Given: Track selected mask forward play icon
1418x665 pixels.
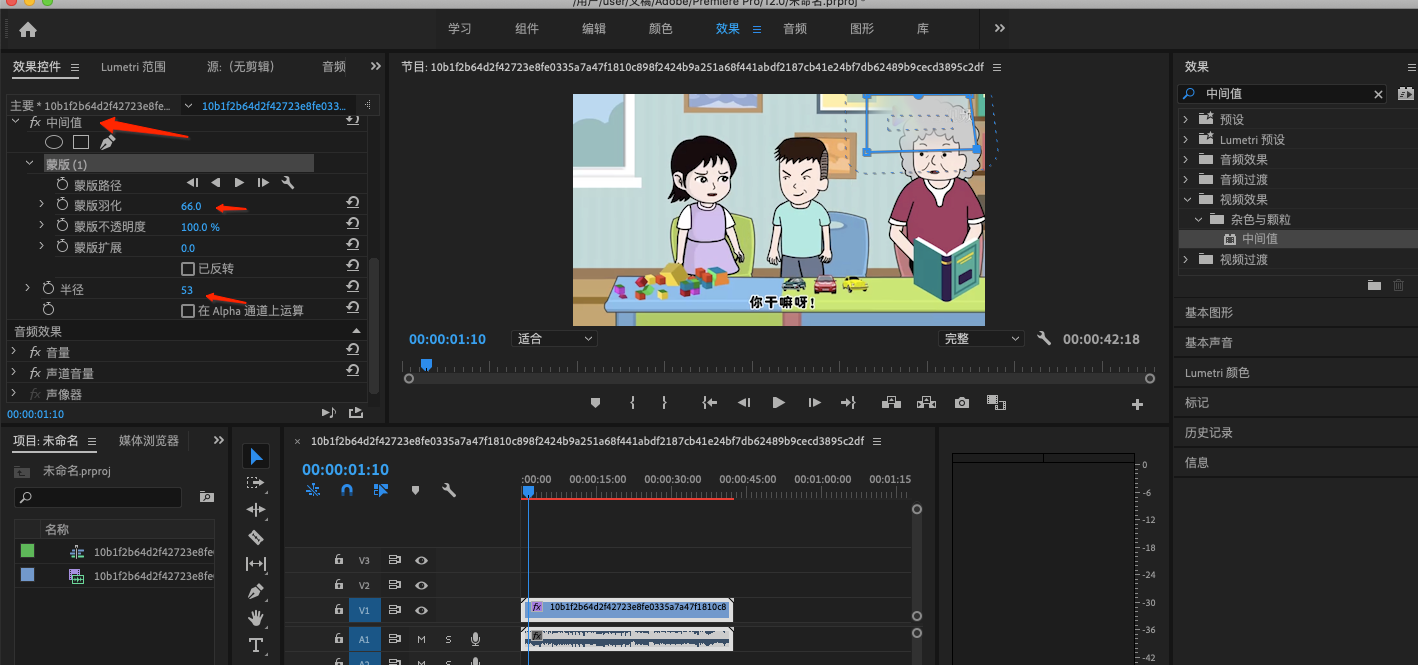Looking at the screenshot, I should coord(239,183).
